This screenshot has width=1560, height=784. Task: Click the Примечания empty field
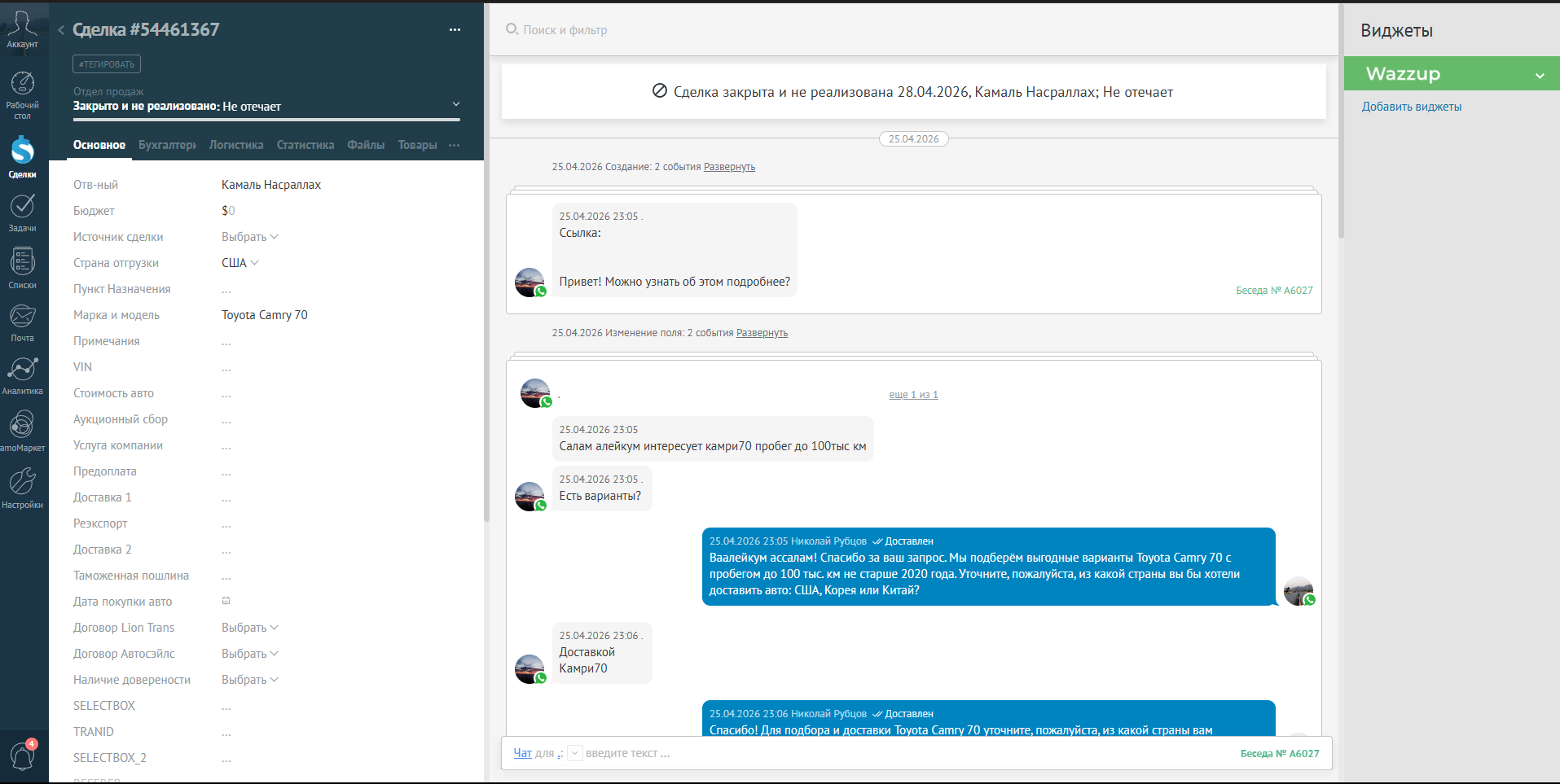(226, 342)
